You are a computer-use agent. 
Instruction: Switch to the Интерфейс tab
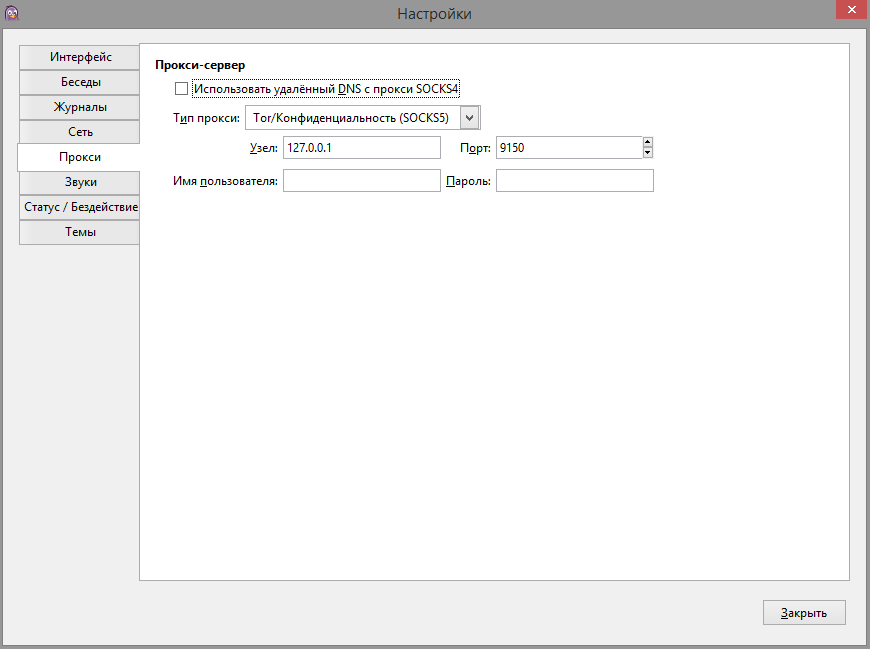(x=80, y=57)
